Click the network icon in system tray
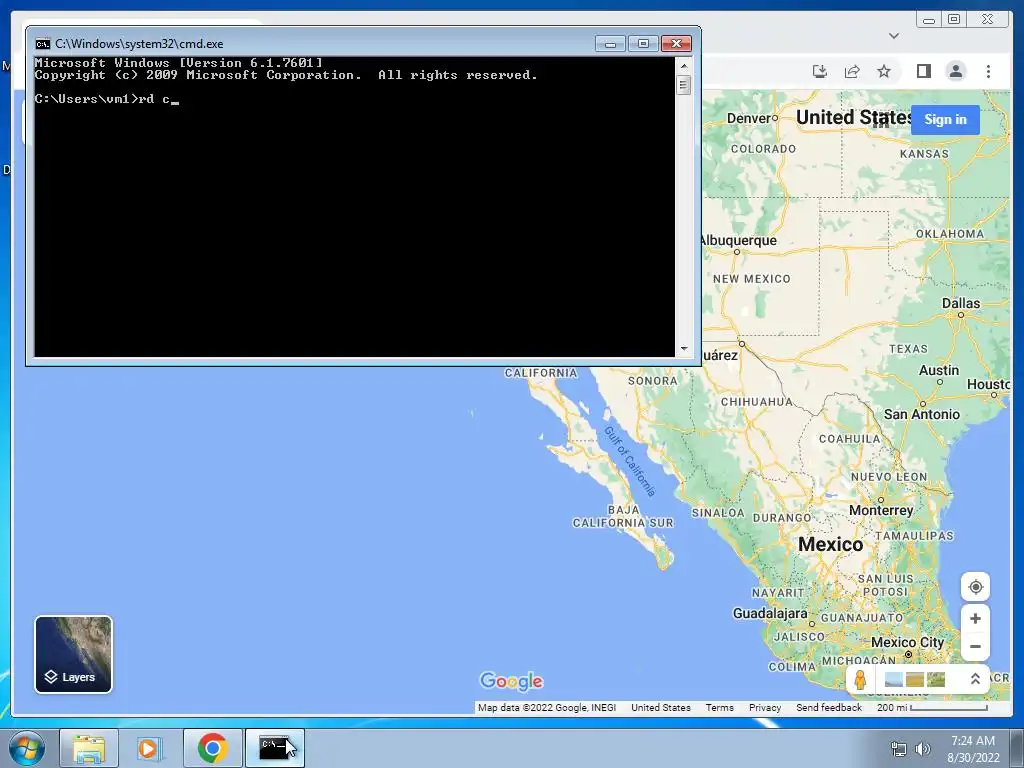The width and height of the screenshot is (1024, 768). tap(899, 749)
